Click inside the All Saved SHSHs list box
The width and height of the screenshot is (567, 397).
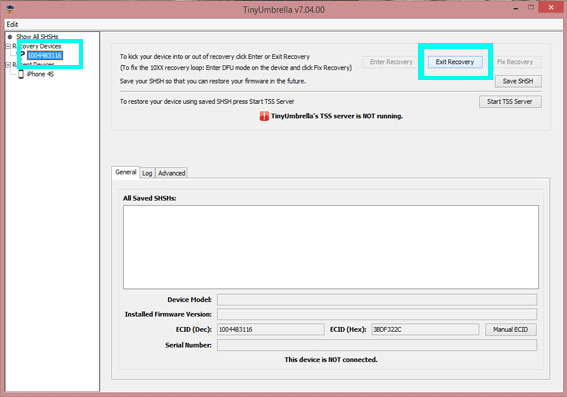[x=331, y=247]
